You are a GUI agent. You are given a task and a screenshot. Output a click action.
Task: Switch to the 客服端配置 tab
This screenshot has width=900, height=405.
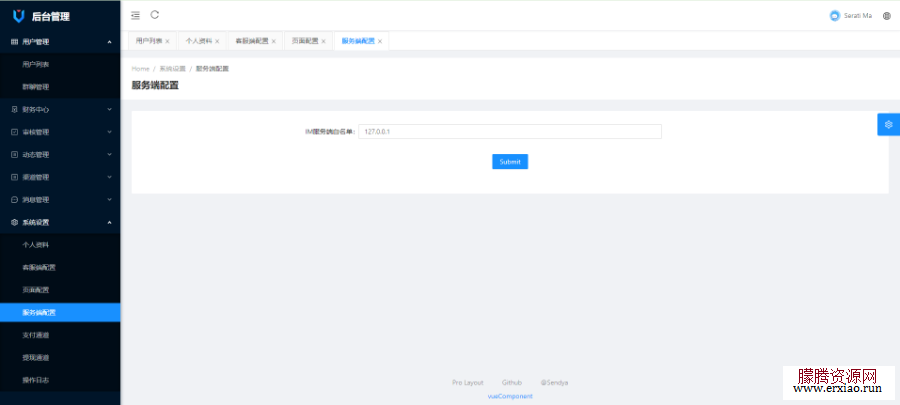[252, 41]
